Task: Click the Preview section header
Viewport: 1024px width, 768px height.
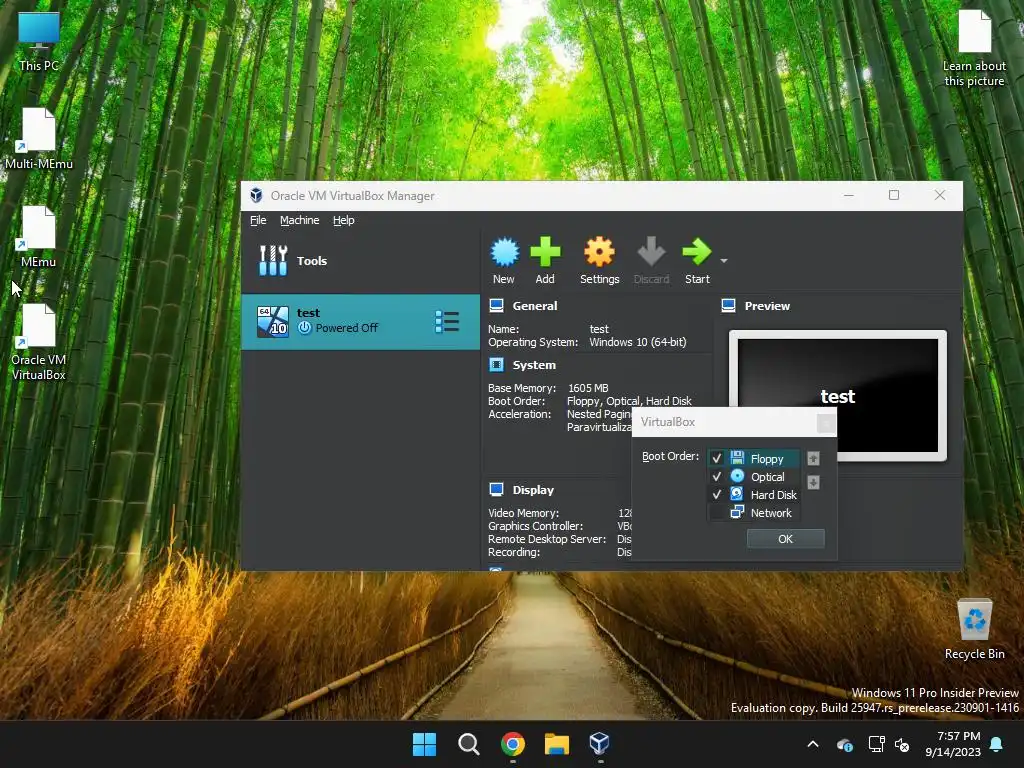Action: (x=767, y=306)
